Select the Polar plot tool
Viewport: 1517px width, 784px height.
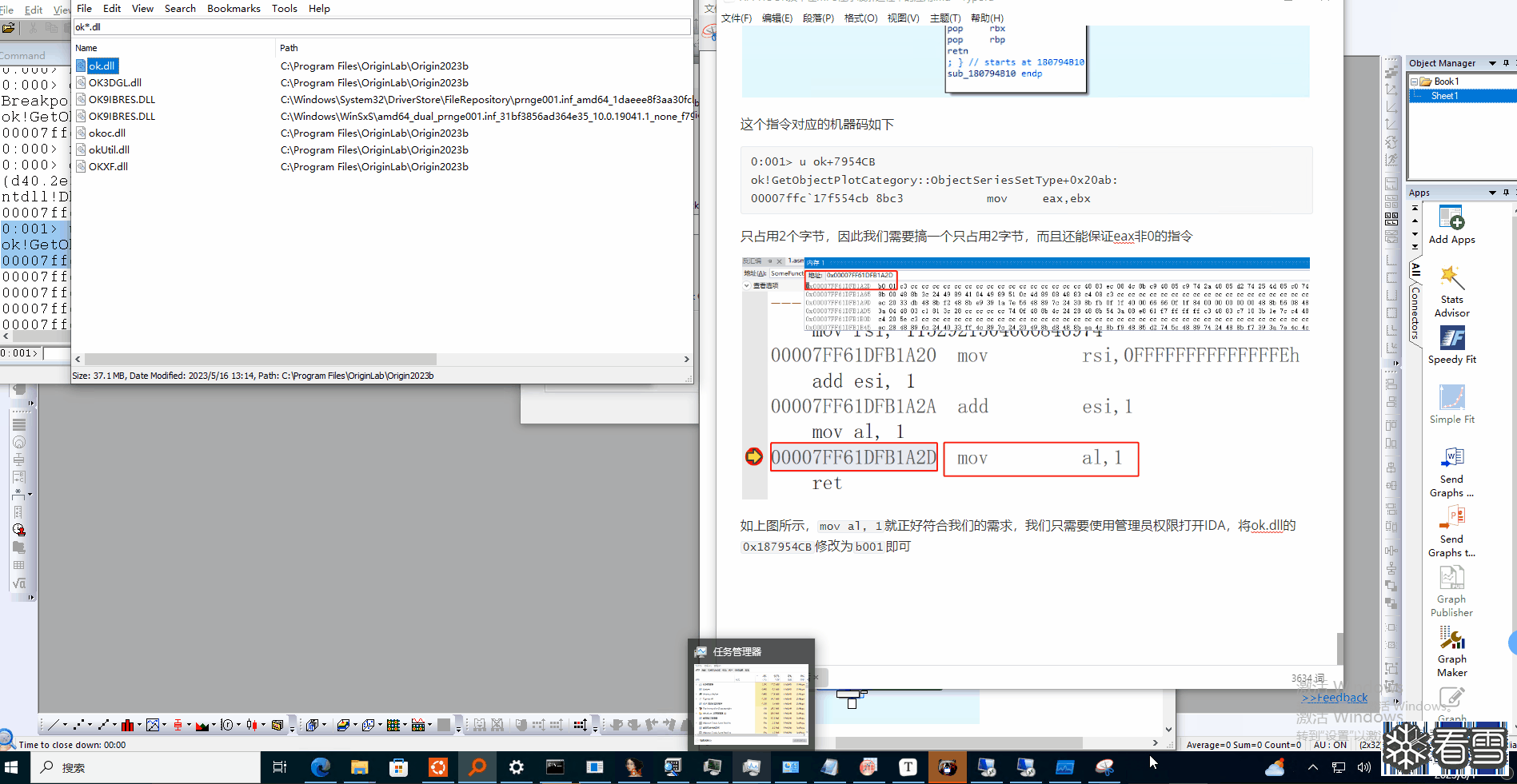227,725
